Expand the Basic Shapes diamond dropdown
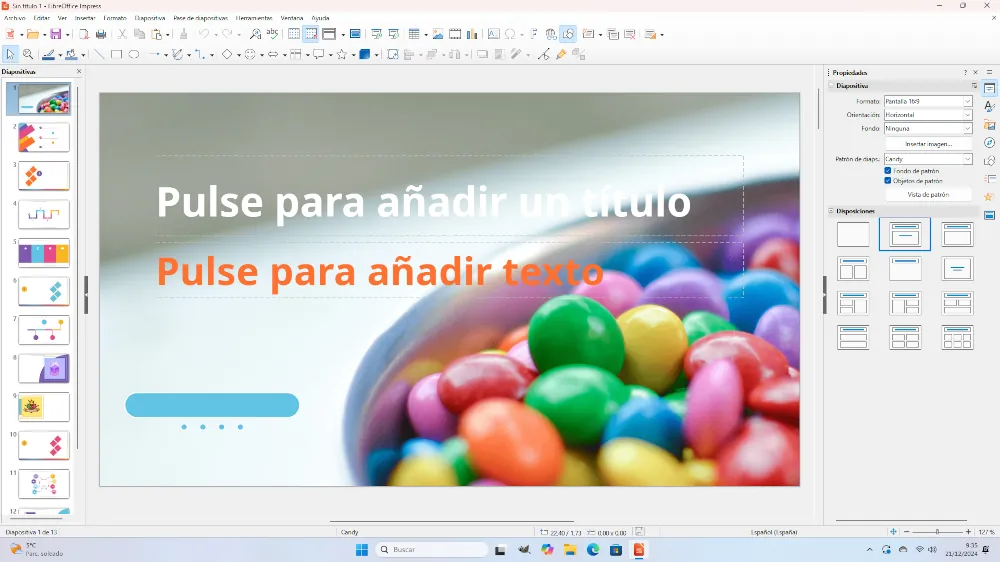1000x562 pixels. point(239,55)
